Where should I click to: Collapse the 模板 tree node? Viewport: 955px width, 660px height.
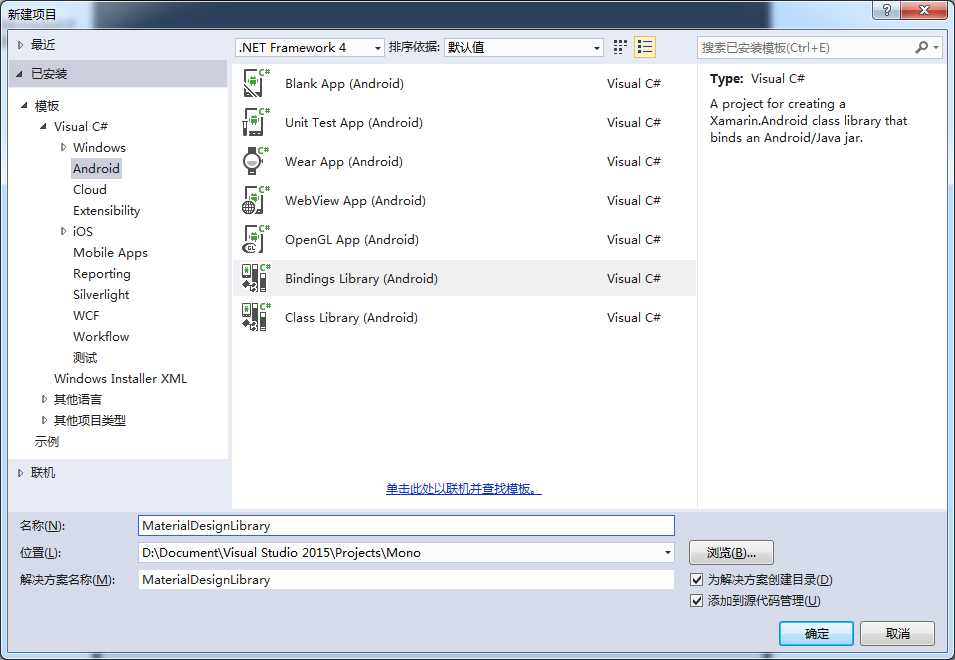pos(24,105)
